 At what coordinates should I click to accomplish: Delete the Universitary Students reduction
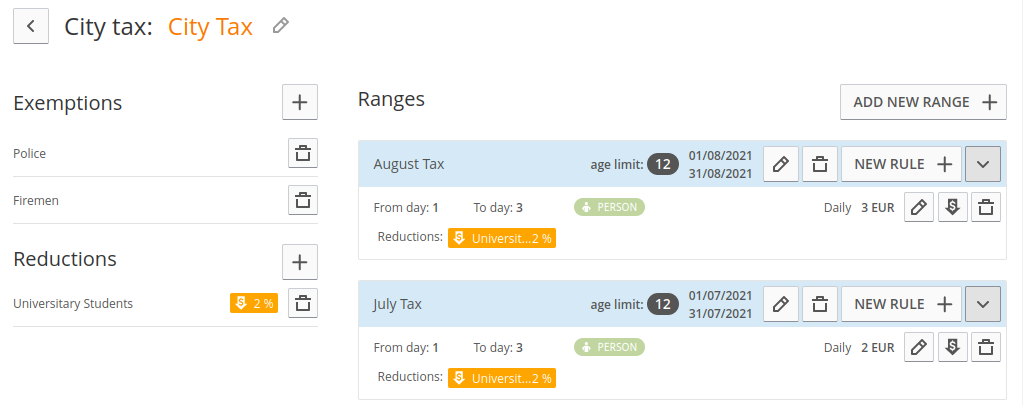303,303
